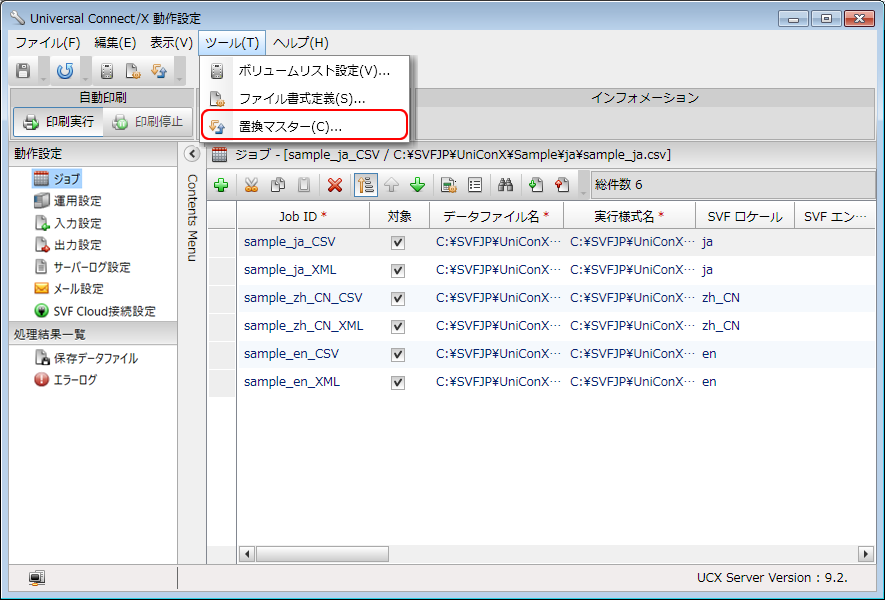Open the ファイル(F) menu
Screen dimensions: 885x600
(x=48, y=43)
